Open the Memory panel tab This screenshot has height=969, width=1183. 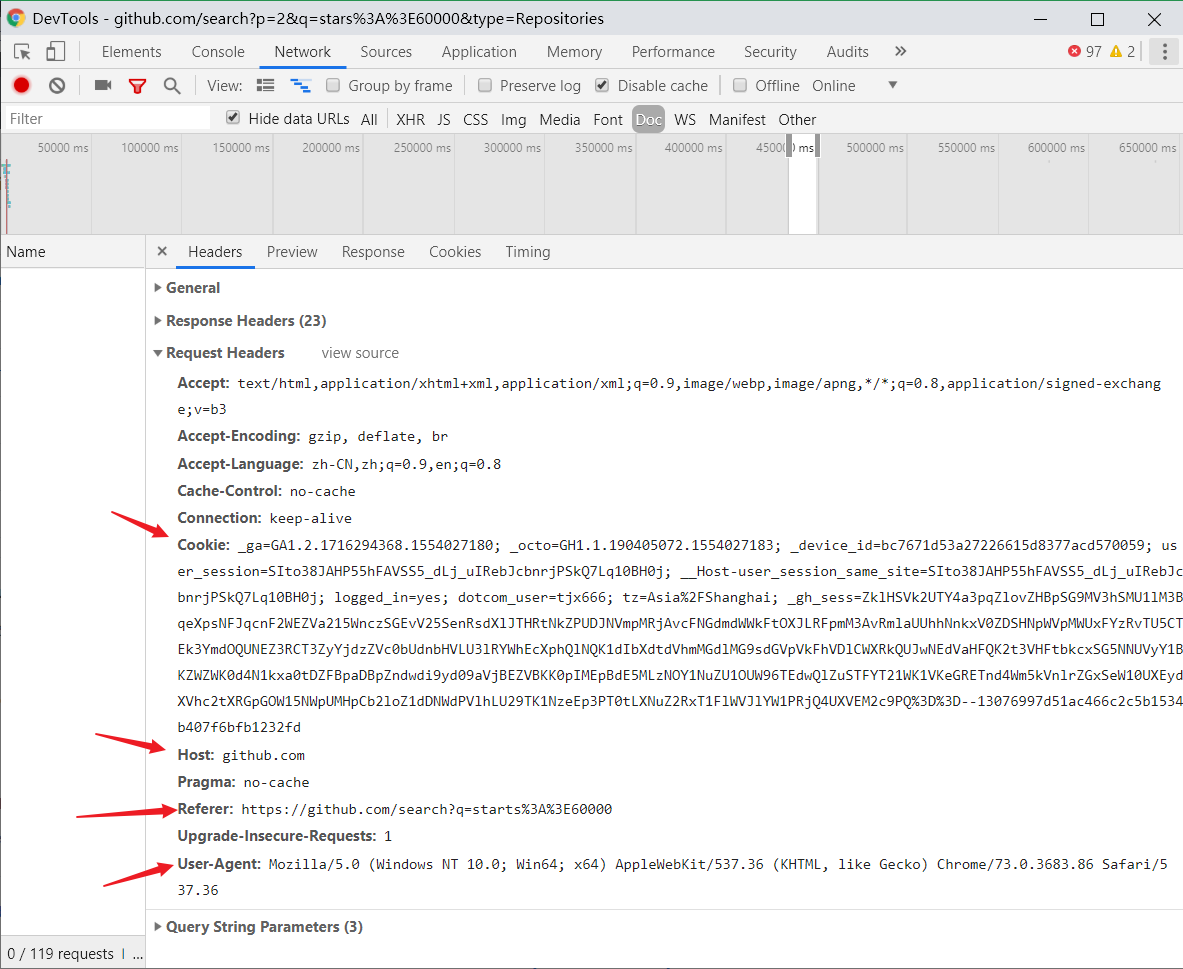point(574,51)
